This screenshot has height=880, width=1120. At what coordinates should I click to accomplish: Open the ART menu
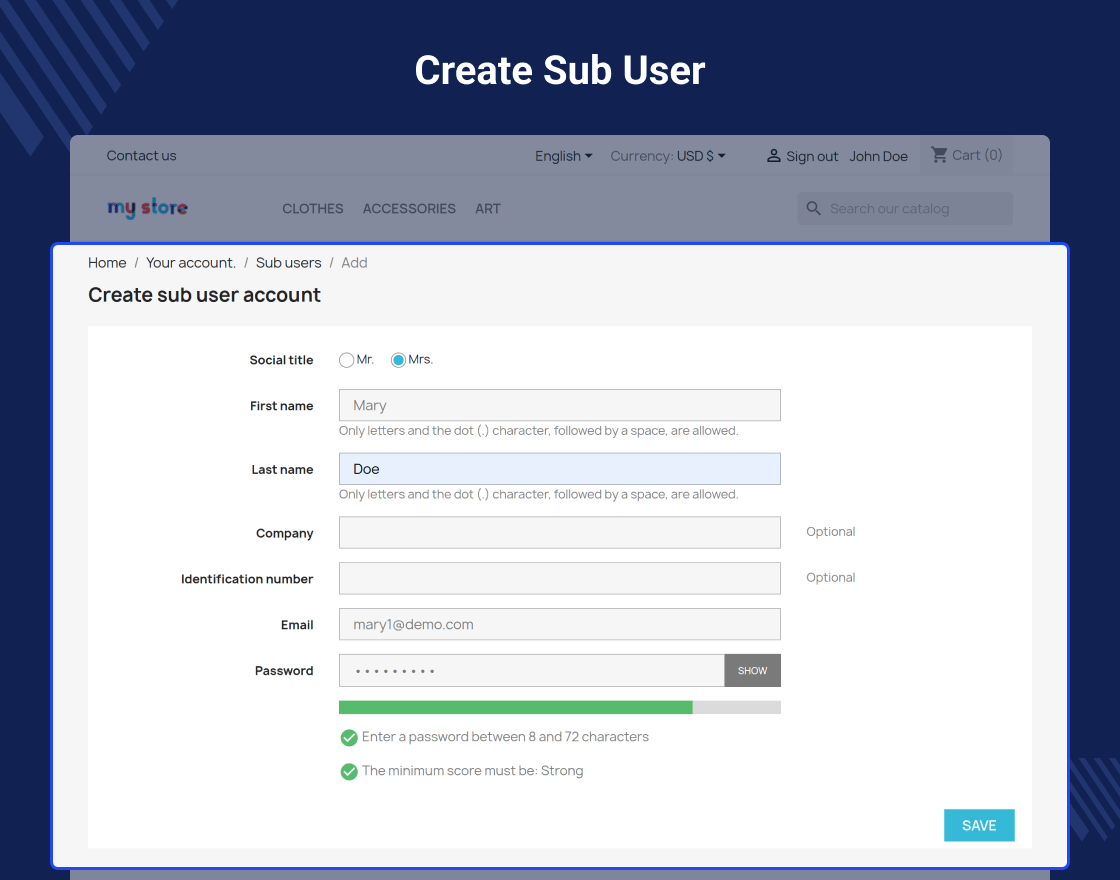[x=488, y=209]
